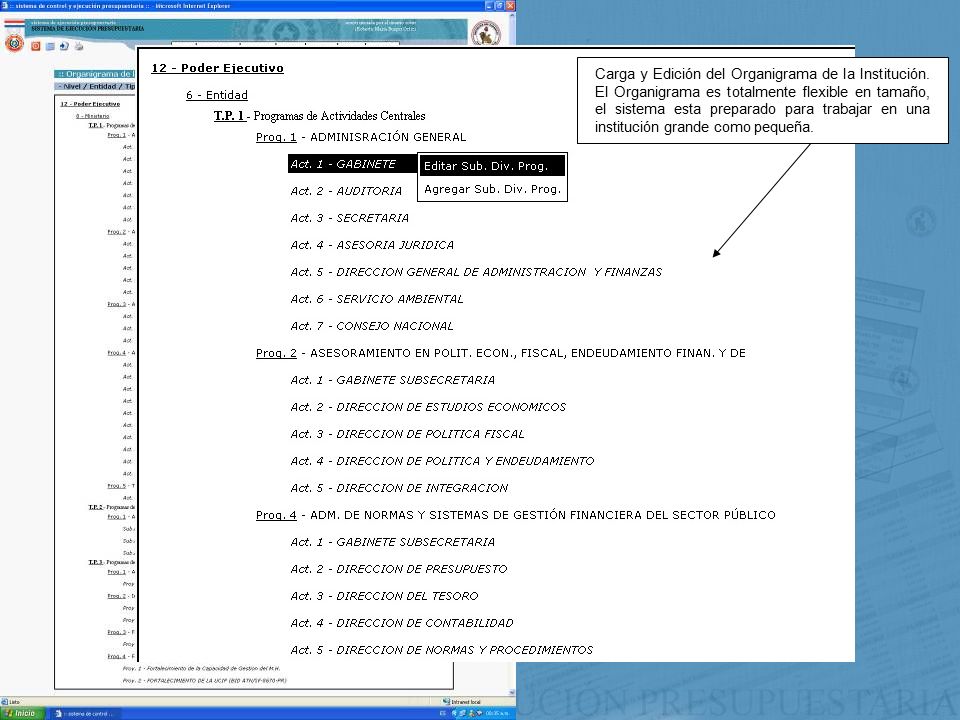Click the 'T.P. 1' programs link
The height and width of the screenshot is (720, 960).
[229, 116]
